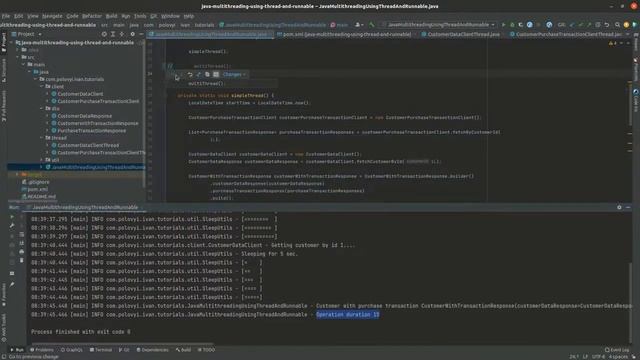Click Expand All icon in Project panel
This screenshot has width=640, height=360.
(113, 34)
